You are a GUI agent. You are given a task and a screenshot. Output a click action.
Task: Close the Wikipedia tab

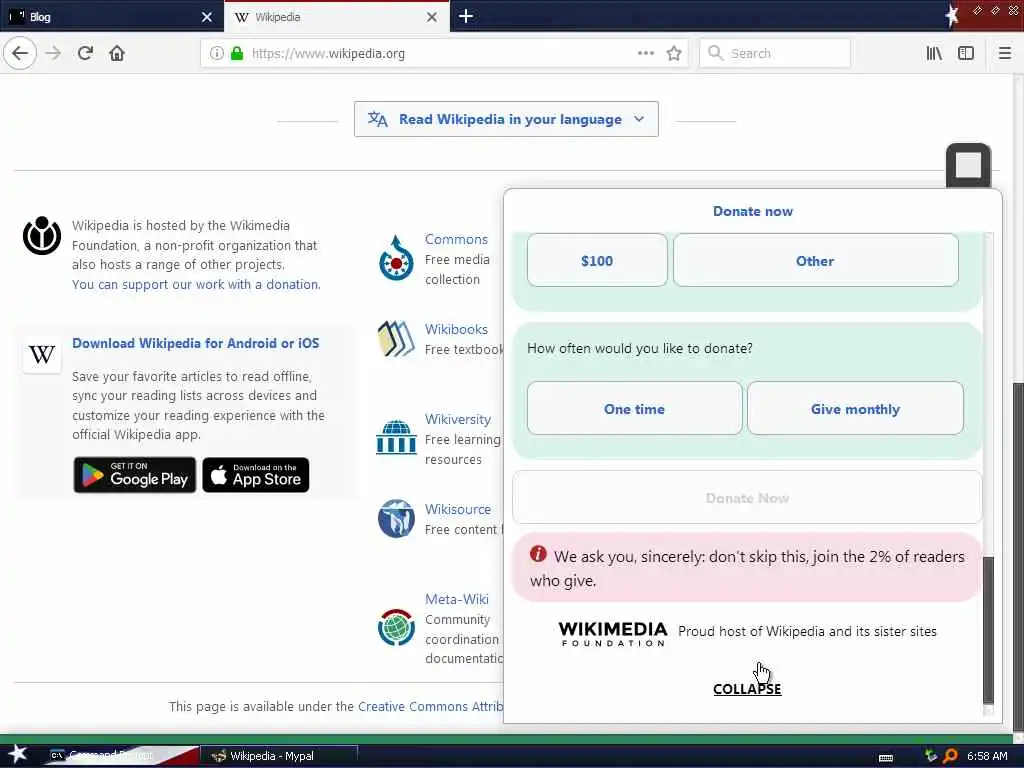pyautogui.click(x=432, y=17)
